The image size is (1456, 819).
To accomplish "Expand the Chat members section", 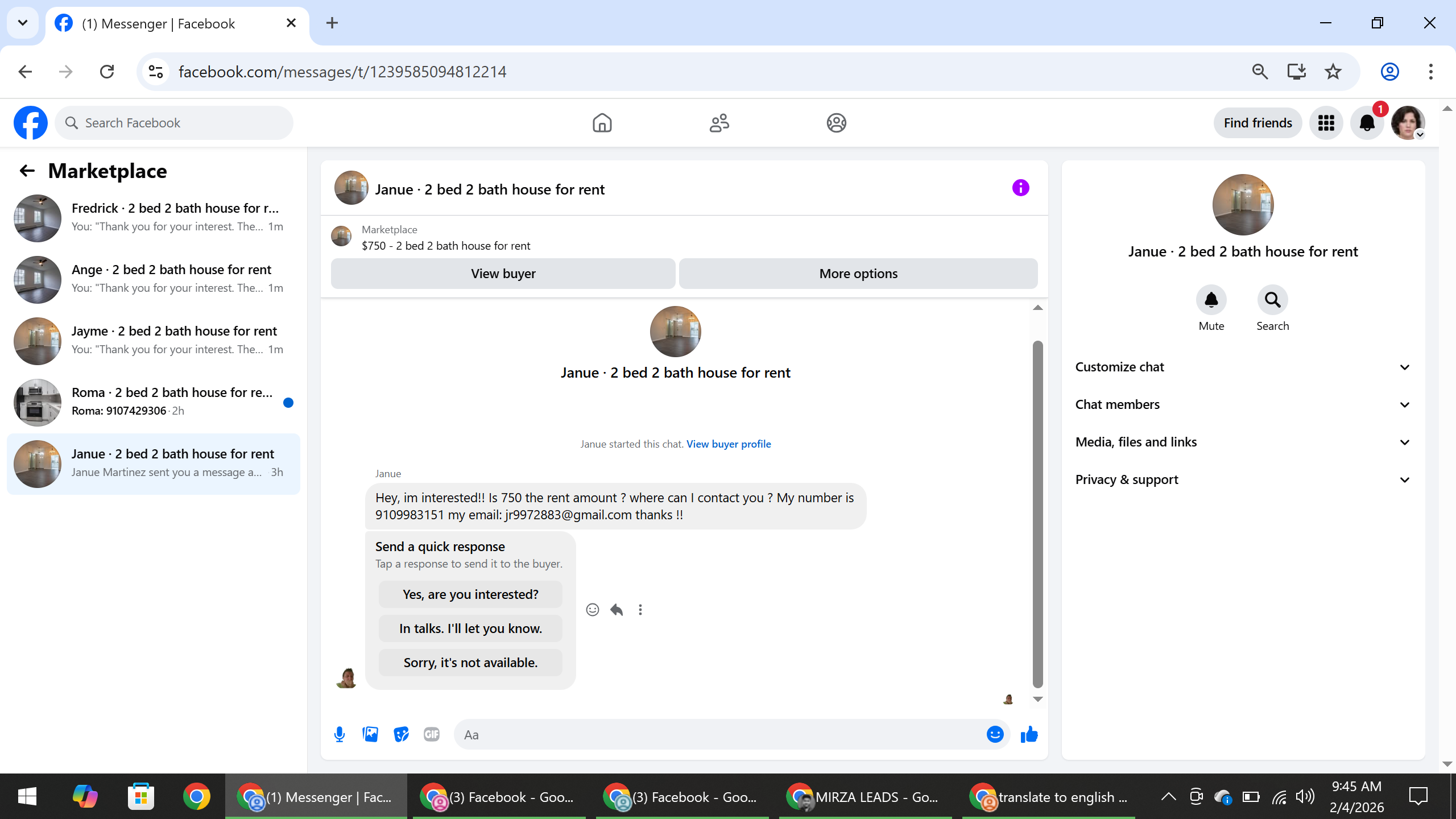I will click(x=1243, y=404).
